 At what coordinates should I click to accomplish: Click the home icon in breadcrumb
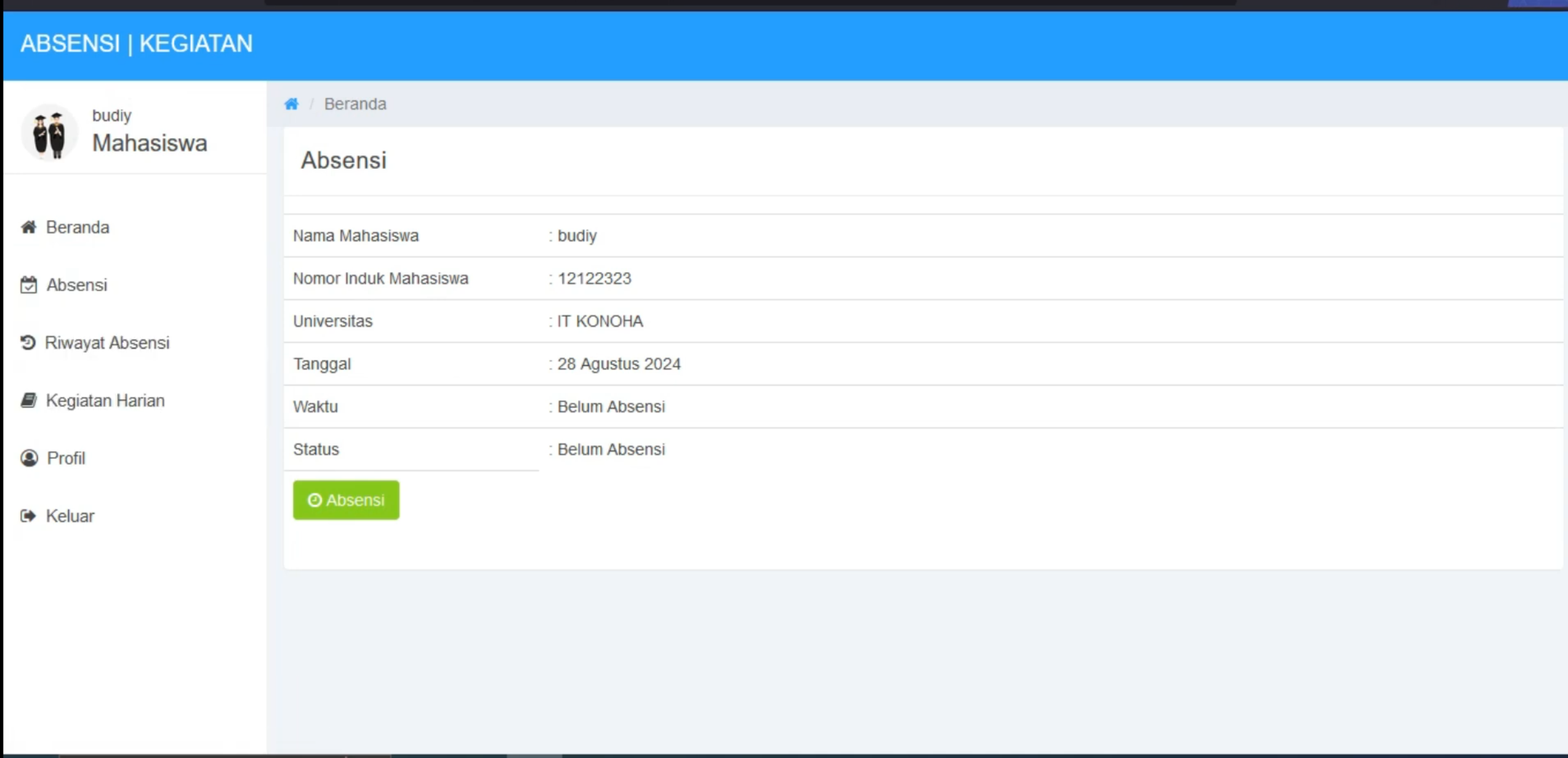[x=291, y=104]
